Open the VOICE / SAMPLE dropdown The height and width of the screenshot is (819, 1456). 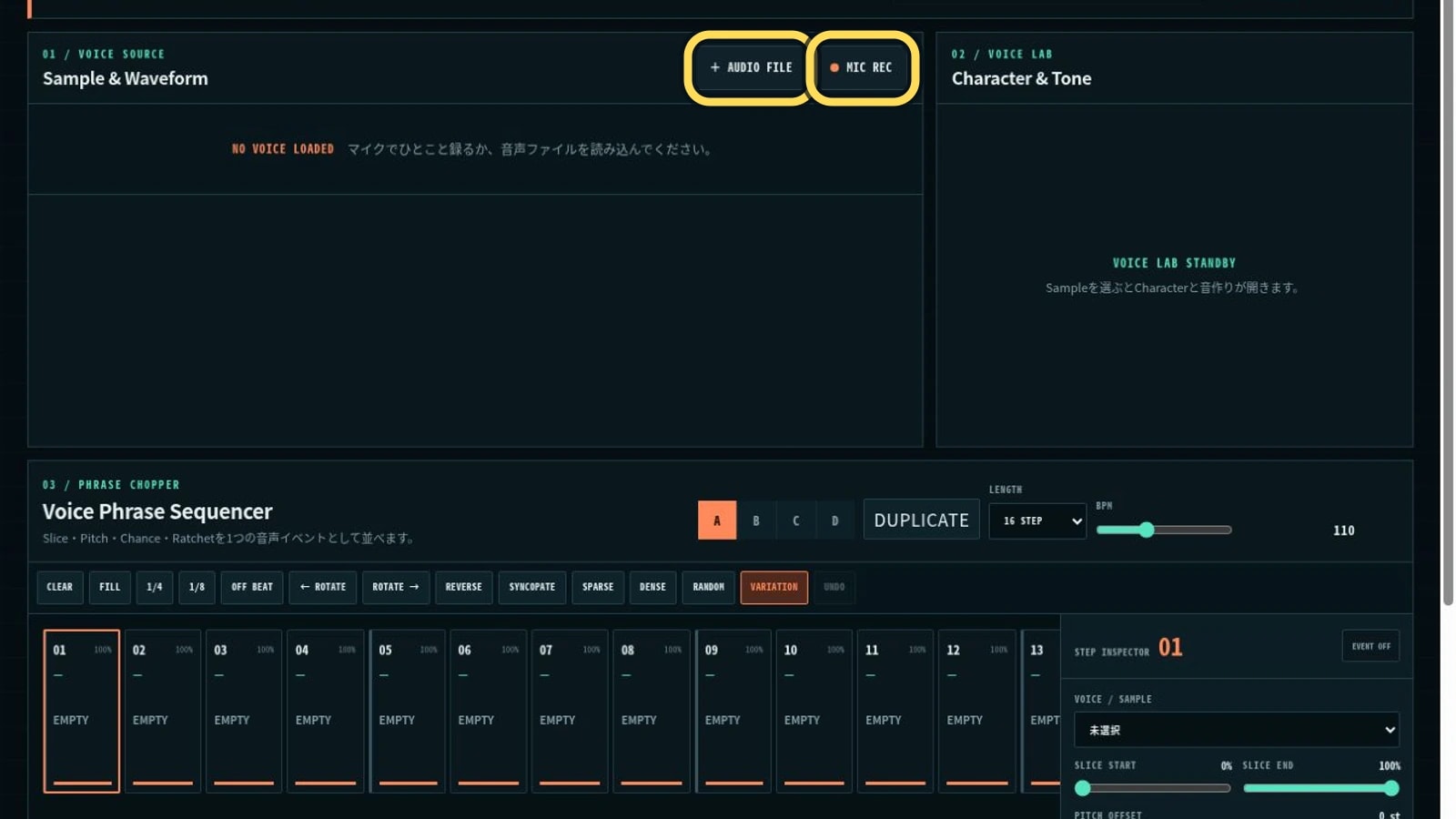1237,730
